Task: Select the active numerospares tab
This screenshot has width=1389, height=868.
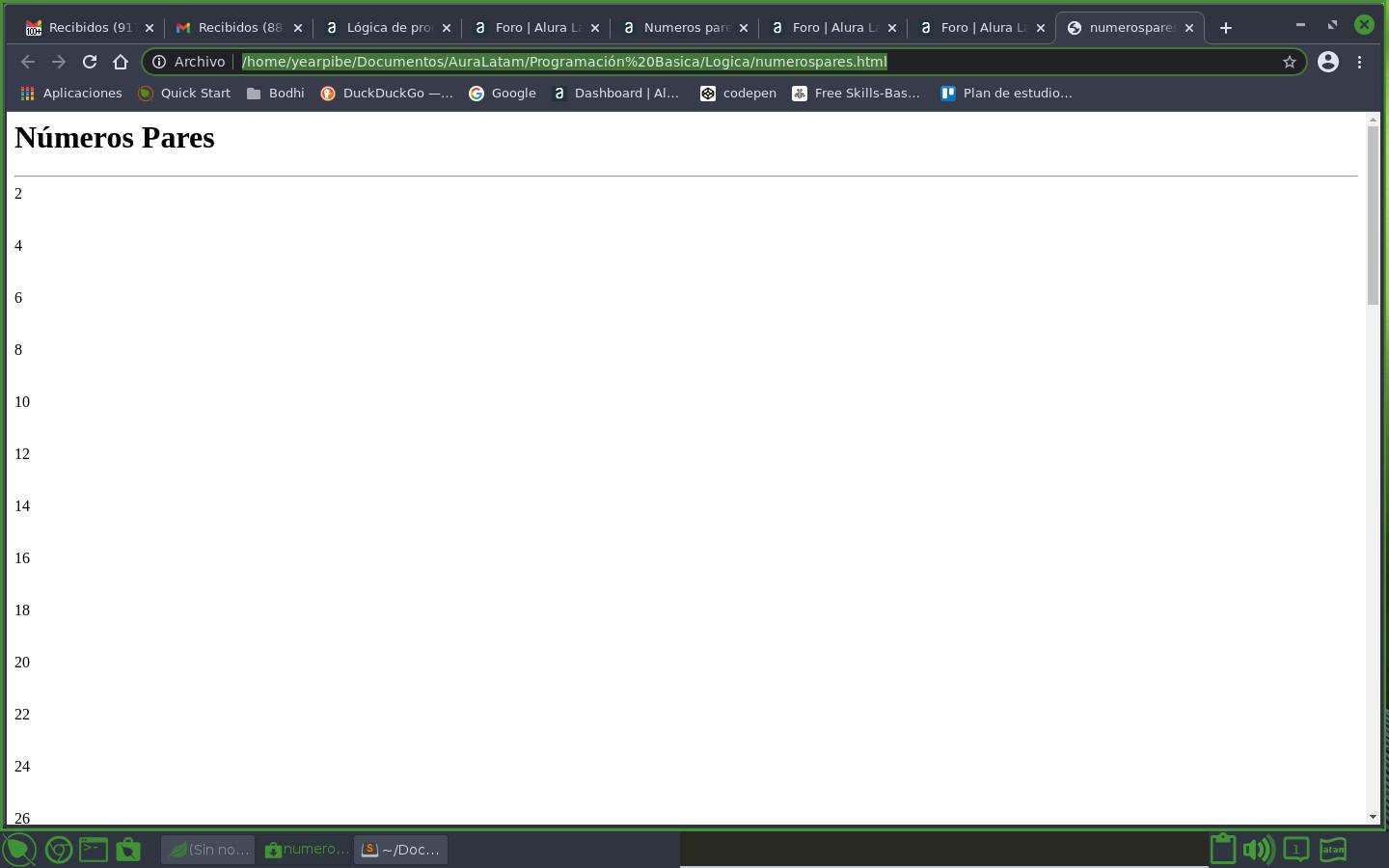Action: coord(1130,28)
